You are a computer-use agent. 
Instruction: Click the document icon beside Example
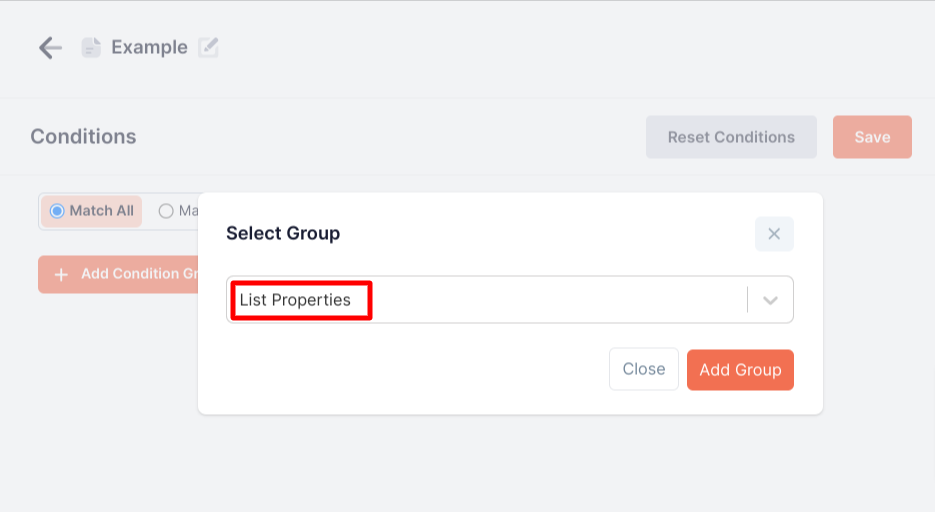91,48
